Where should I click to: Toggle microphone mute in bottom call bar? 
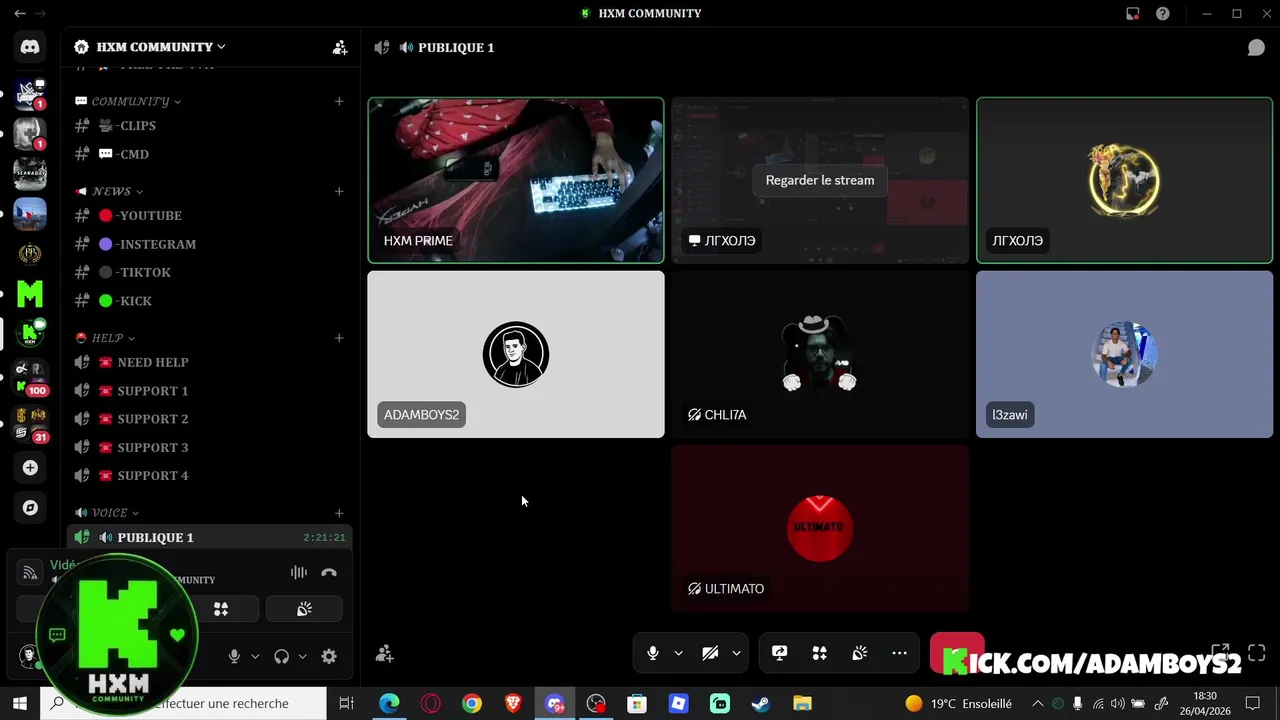652,653
